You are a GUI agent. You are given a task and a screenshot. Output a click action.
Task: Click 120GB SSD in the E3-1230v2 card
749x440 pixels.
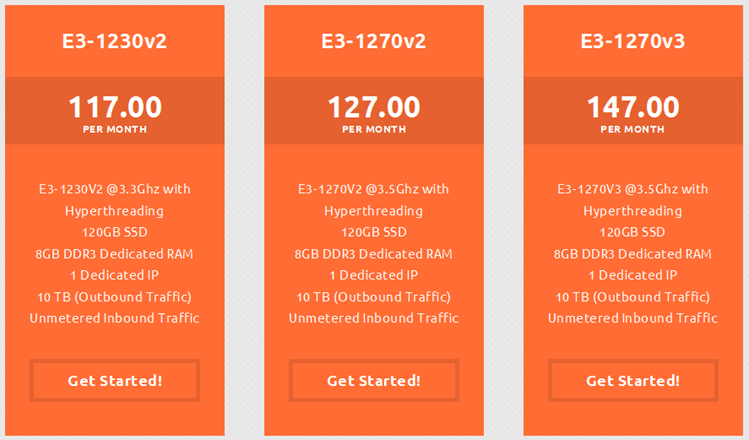tap(115, 232)
